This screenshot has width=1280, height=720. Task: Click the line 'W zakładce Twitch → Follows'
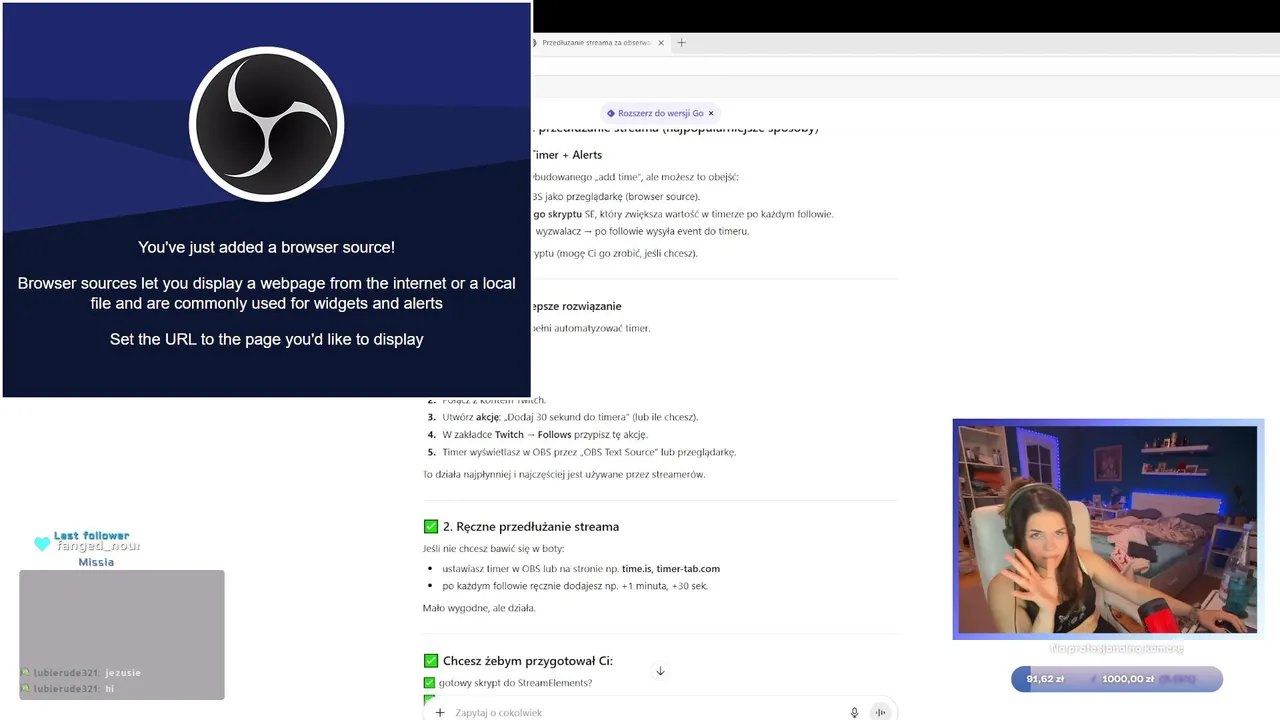click(x=545, y=435)
